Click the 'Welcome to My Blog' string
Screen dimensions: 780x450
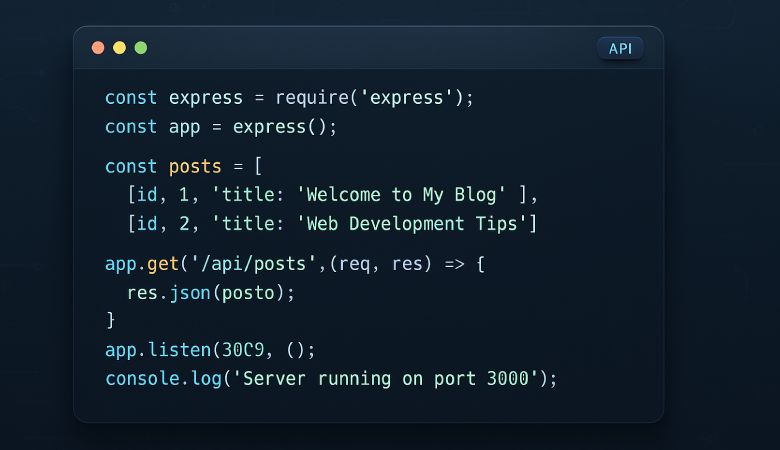click(x=401, y=195)
